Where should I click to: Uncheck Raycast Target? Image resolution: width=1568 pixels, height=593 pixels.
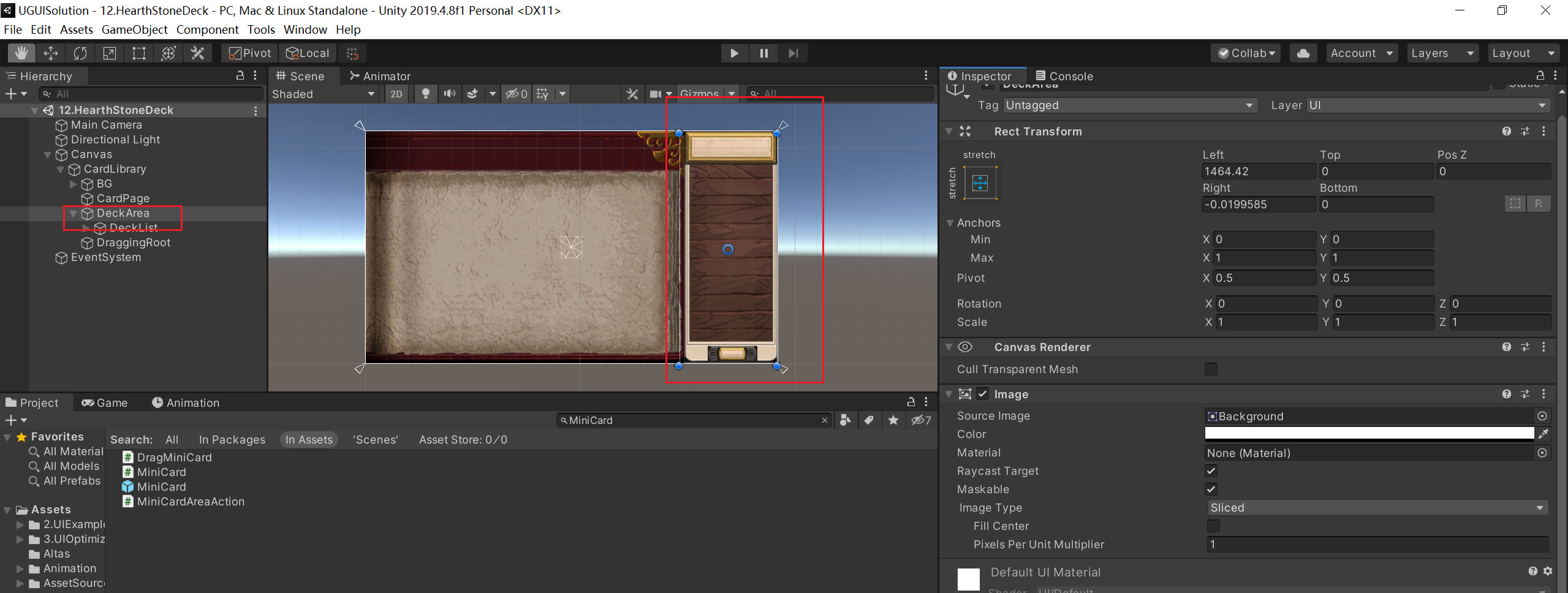[x=1211, y=471]
